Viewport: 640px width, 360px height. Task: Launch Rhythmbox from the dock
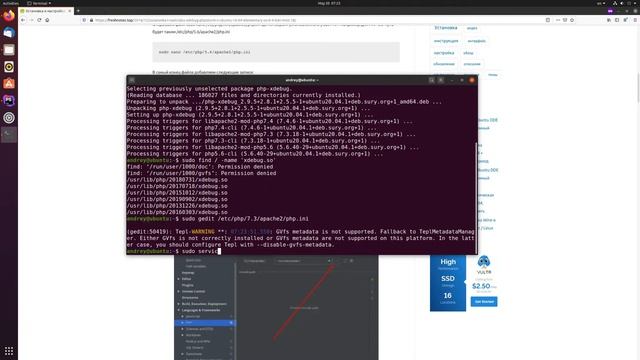9,67
